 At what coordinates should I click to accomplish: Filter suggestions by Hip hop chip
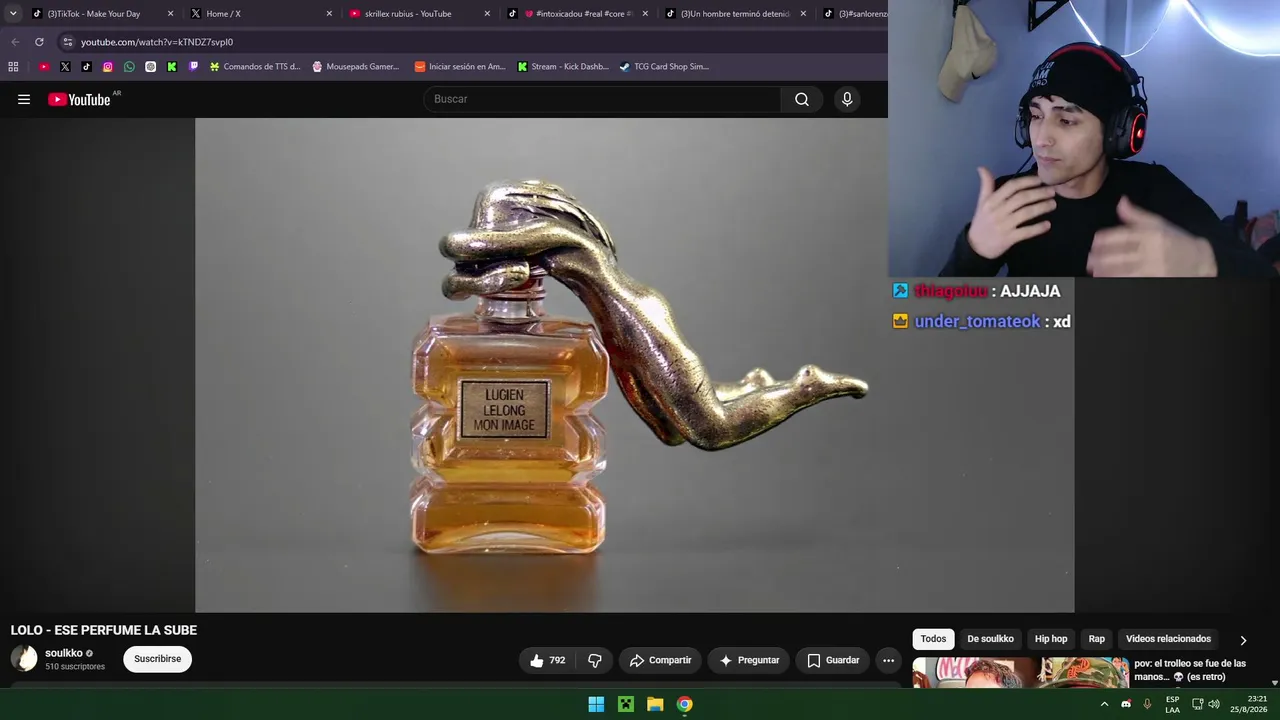click(x=1051, y=639)
